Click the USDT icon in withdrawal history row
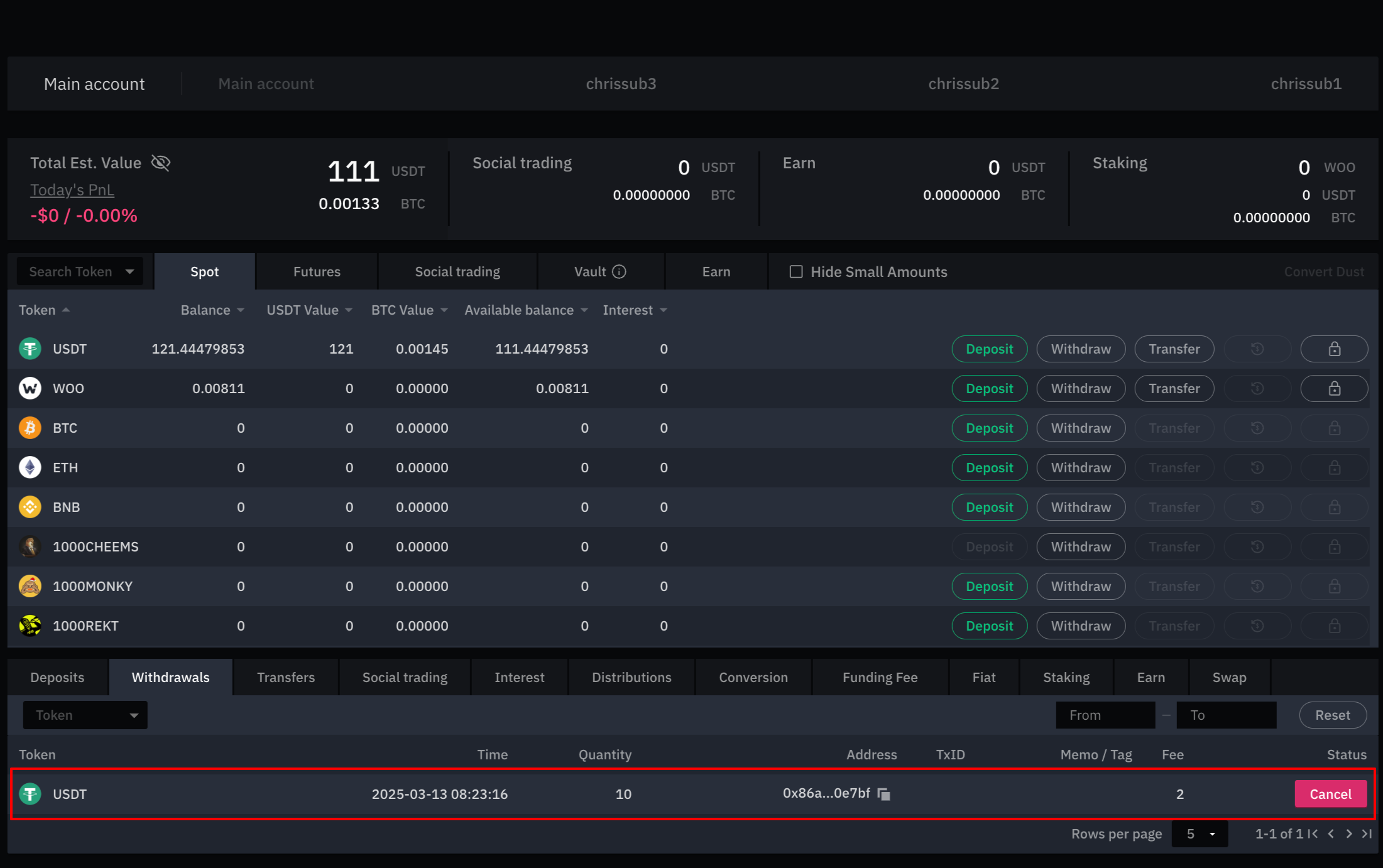Image resolution: width=1383 pixels, height=868 pixels. pyautogui.click(x=30, y=795)
